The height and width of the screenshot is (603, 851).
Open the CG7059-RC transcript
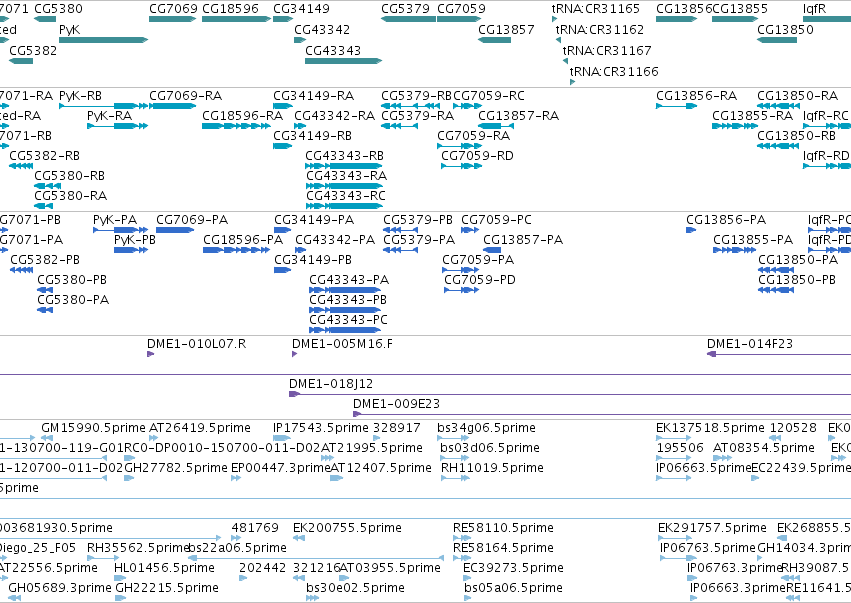tap(467, 106)
